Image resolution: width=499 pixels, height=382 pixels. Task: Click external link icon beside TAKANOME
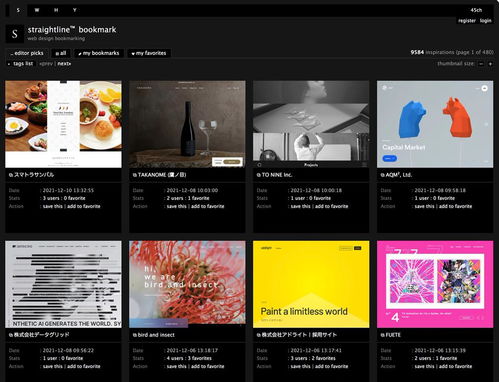click(x=135, y=175)
